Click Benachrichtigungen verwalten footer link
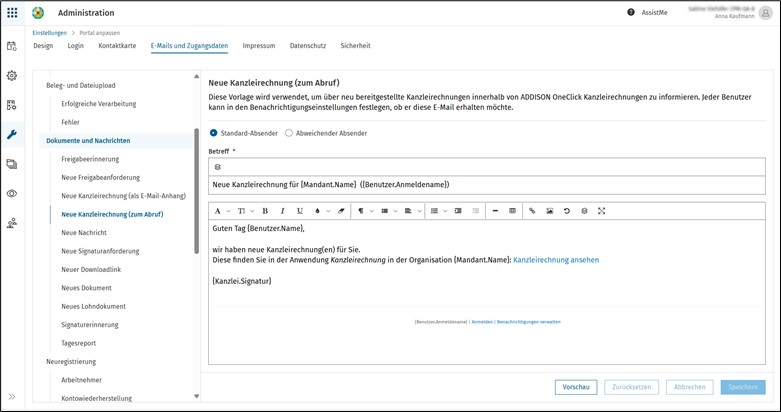The height and width of the screenshot is (412, 781). 529,322
